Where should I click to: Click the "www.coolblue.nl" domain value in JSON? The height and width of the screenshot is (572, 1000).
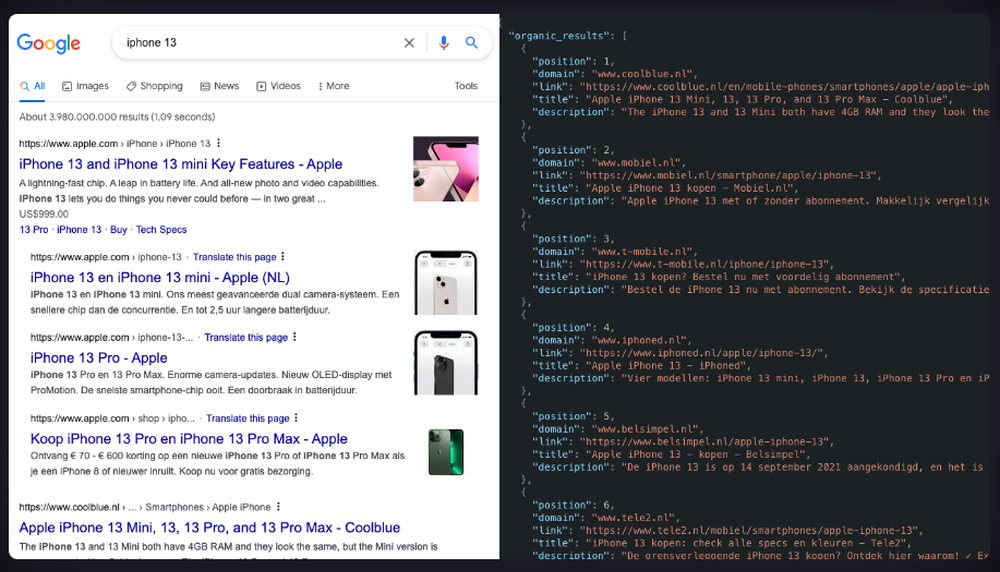643,74
